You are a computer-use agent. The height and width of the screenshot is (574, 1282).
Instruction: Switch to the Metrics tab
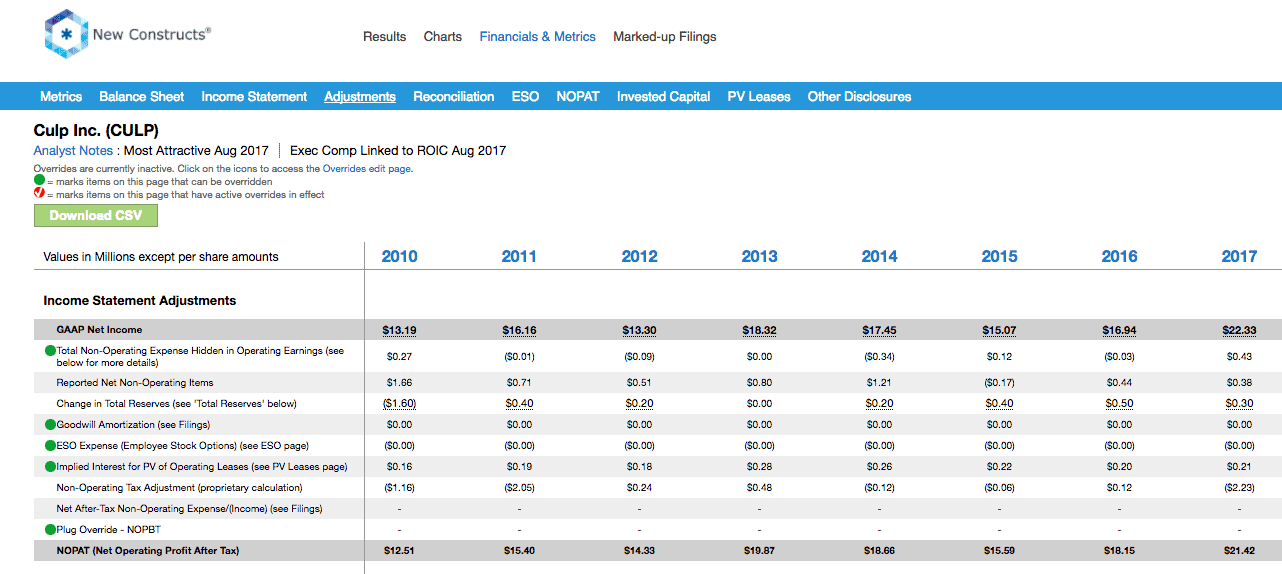click(61, 97)
